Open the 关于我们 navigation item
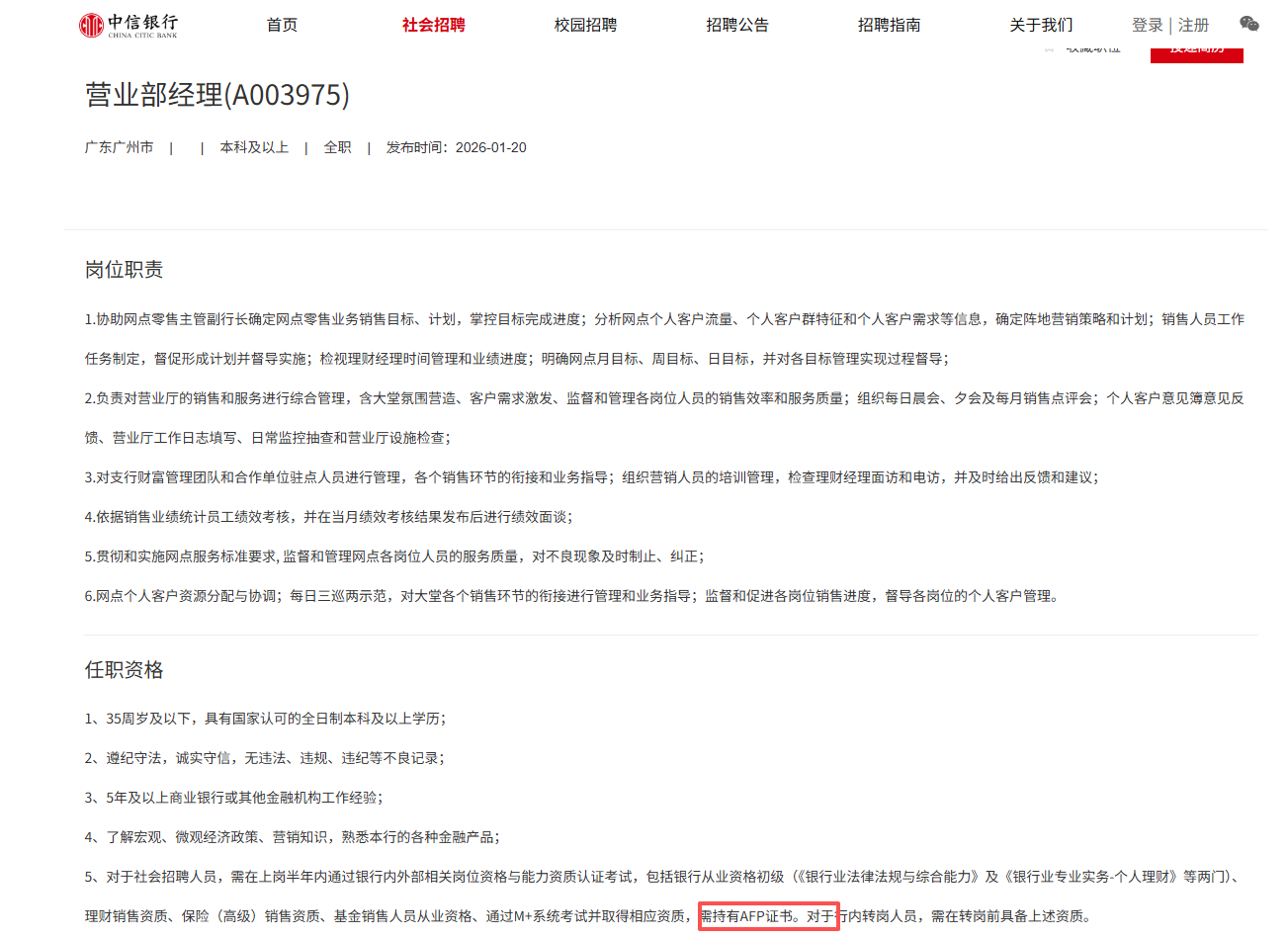 pos(1041,25)
